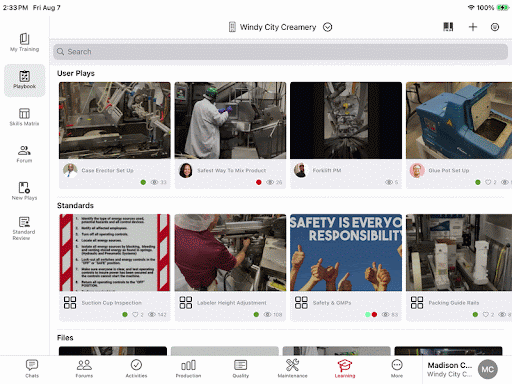Click the grid icon on Suction Cup Inspection
This screenshot has width=512, height=384.
click(x=70, y=303)
